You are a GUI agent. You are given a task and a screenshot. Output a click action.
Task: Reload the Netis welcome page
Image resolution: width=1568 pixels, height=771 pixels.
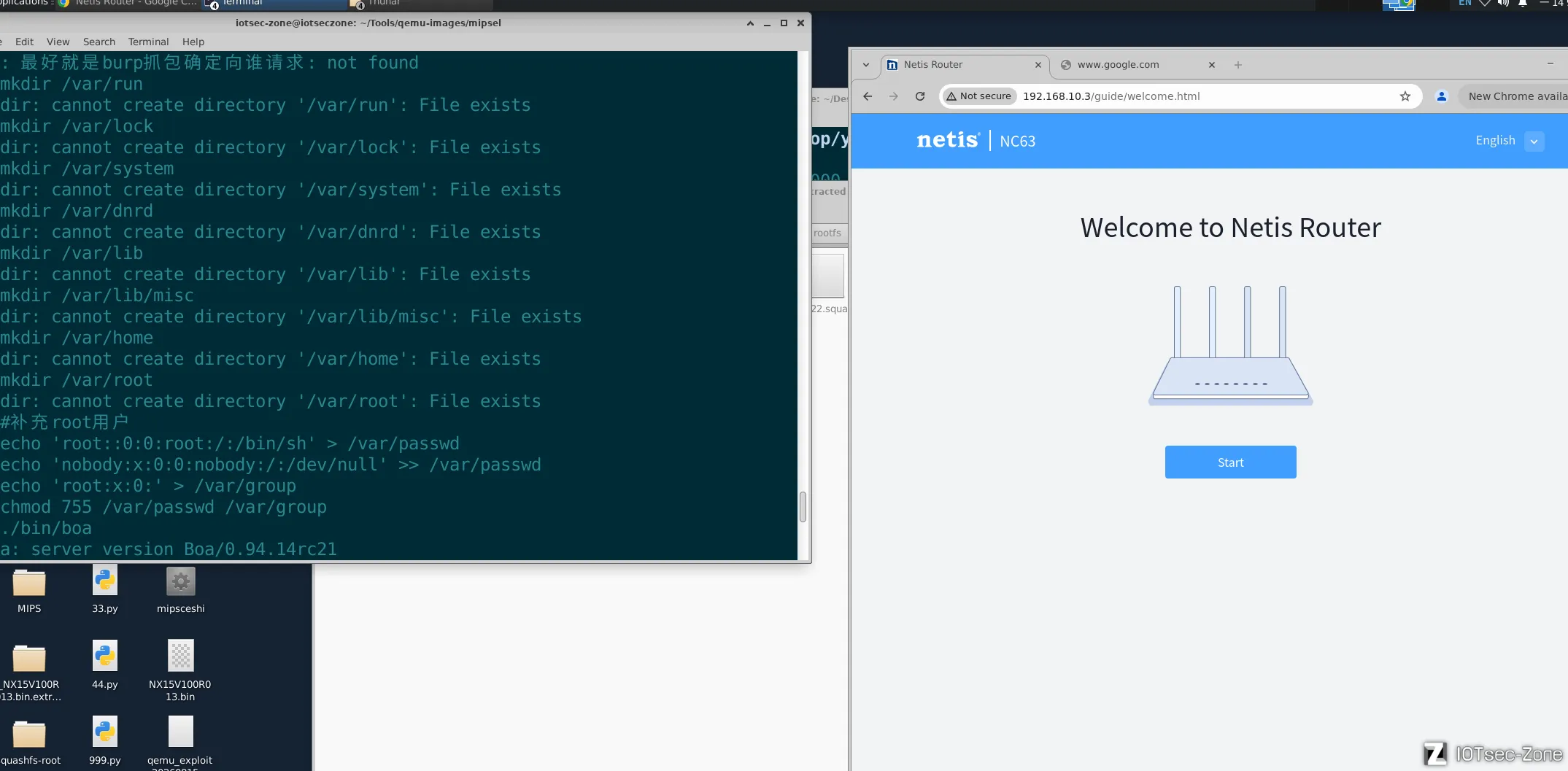(920, 96)
